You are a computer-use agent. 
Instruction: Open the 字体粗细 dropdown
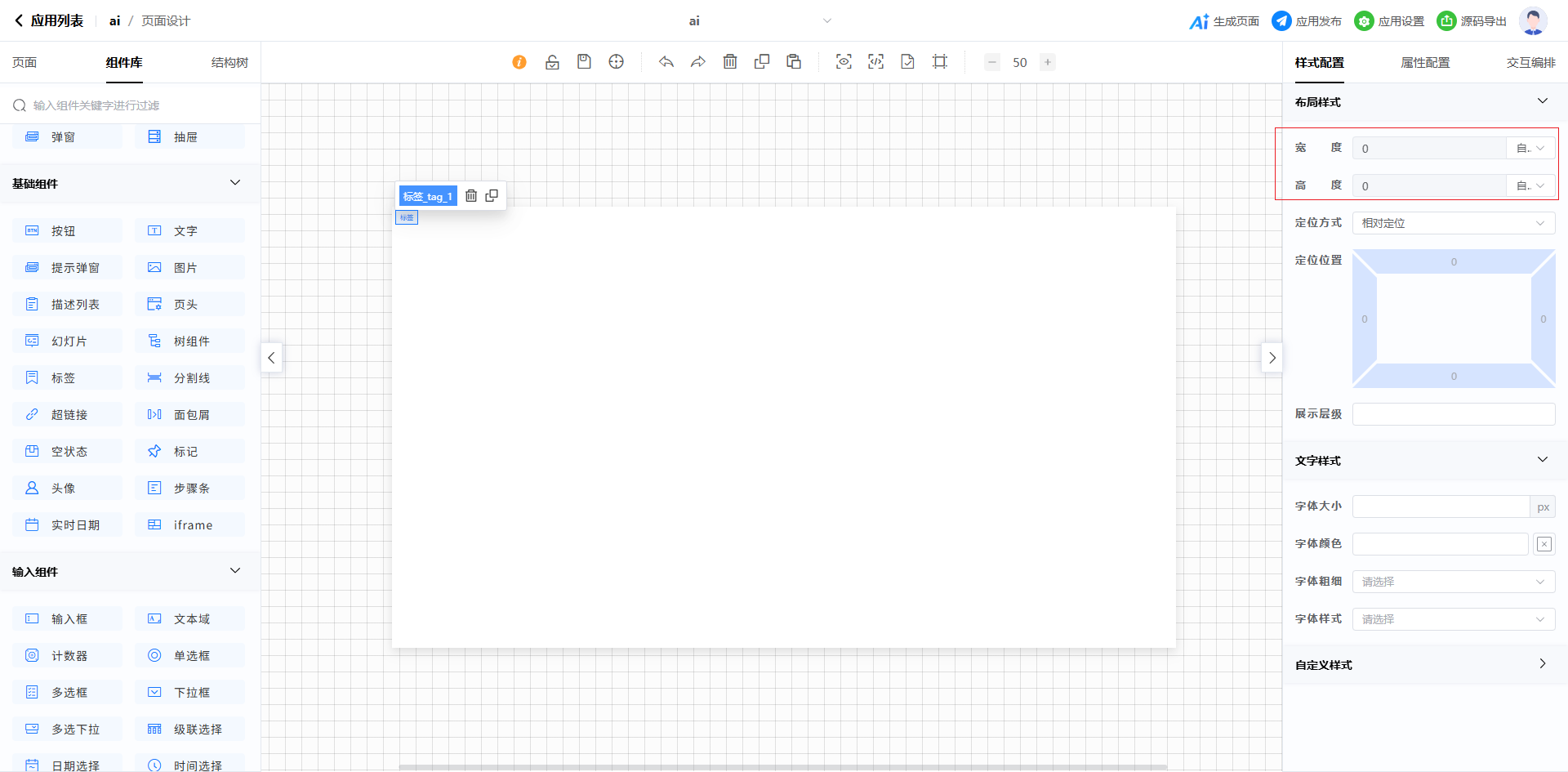click(x=1453, y=582)
